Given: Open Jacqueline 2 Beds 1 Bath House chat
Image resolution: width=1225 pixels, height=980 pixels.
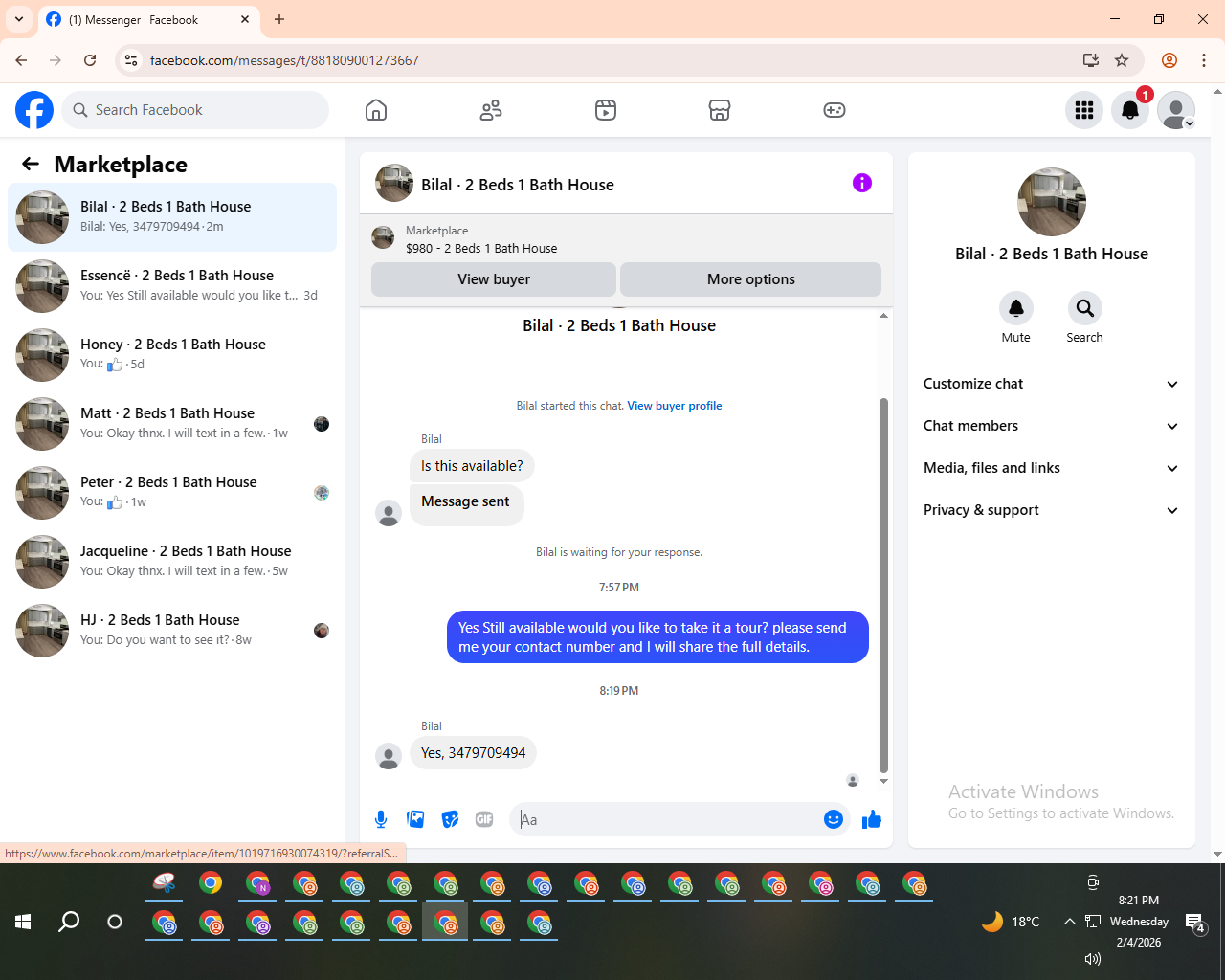Looking at the screenshot, I should point(172,562).
